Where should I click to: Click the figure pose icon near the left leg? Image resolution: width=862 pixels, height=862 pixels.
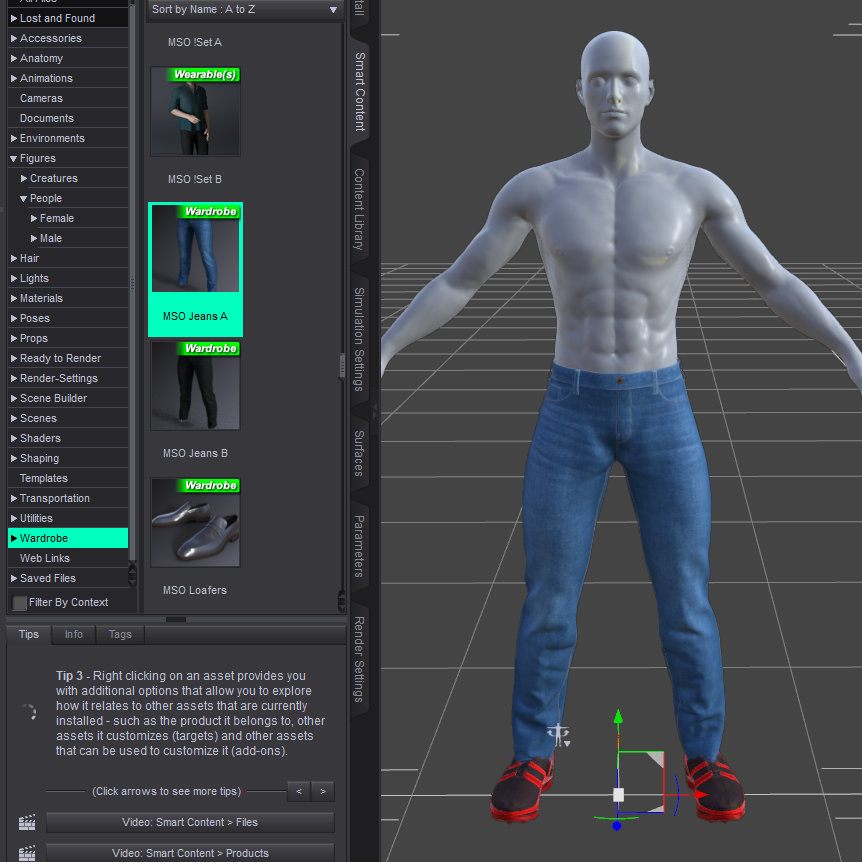(x=559, y=736)
